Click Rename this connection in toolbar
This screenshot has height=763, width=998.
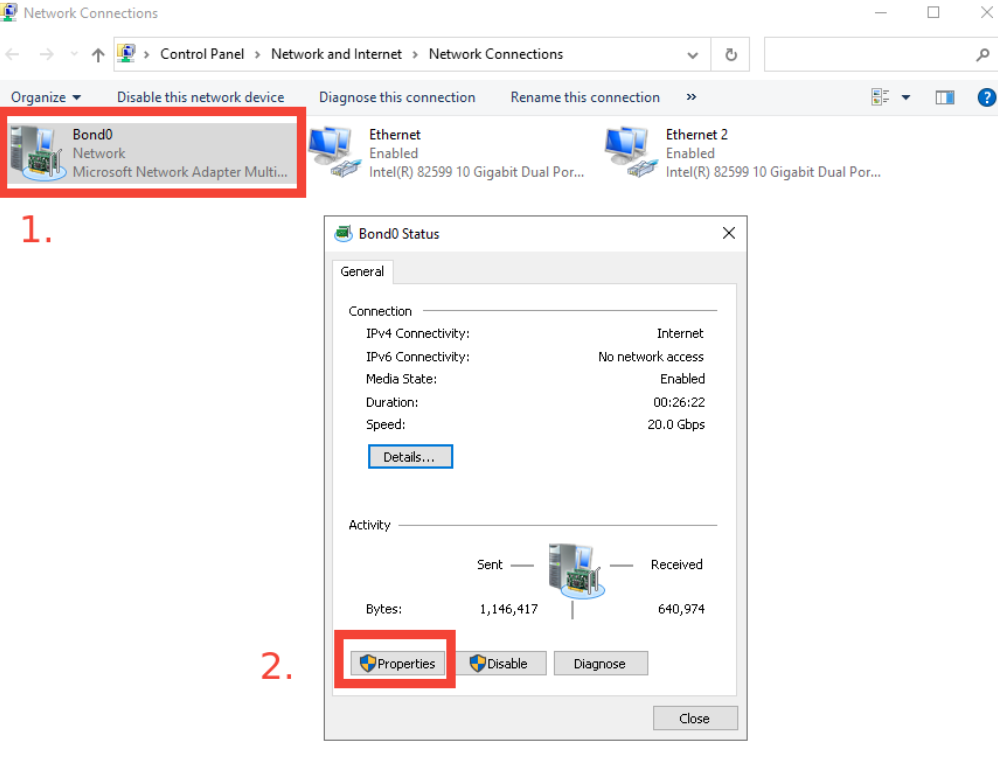click(585, 97)
